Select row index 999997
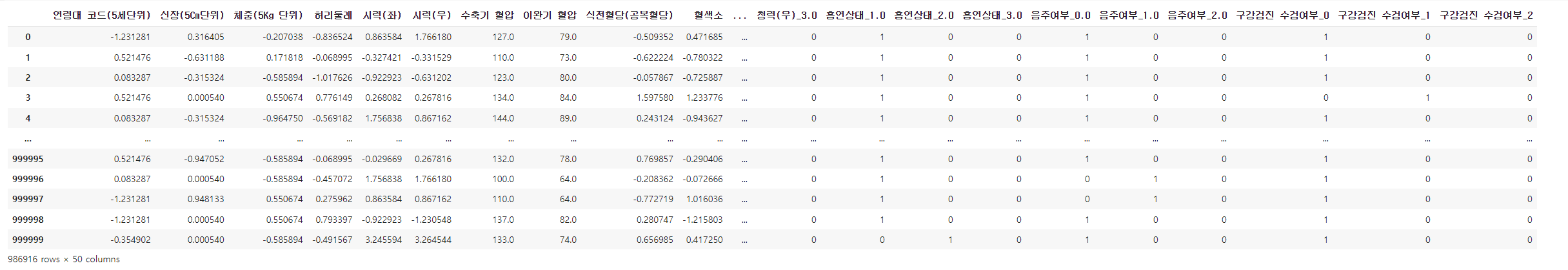This screenshot has height=270, width=1568. (x=28, y=199)
